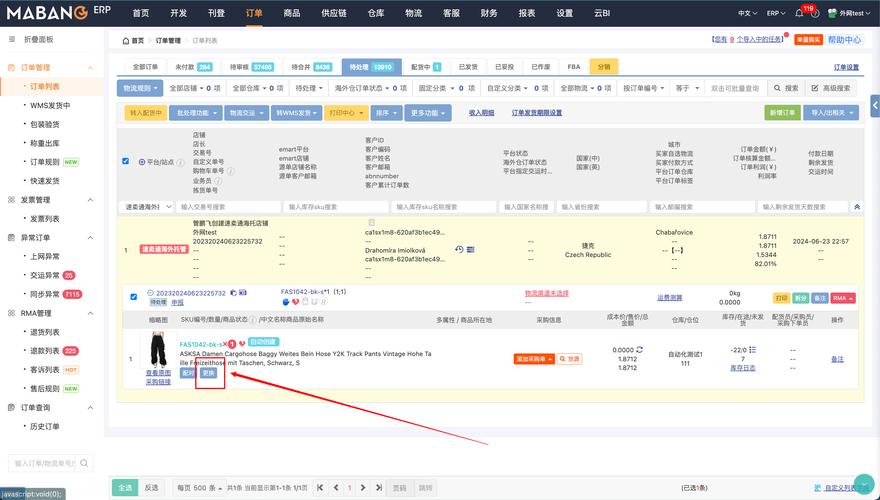Image resolution: width=880 pixels, height=500 pixels.
Task: Open the 批处理功能 dropdown
Action: click(196, 113)
